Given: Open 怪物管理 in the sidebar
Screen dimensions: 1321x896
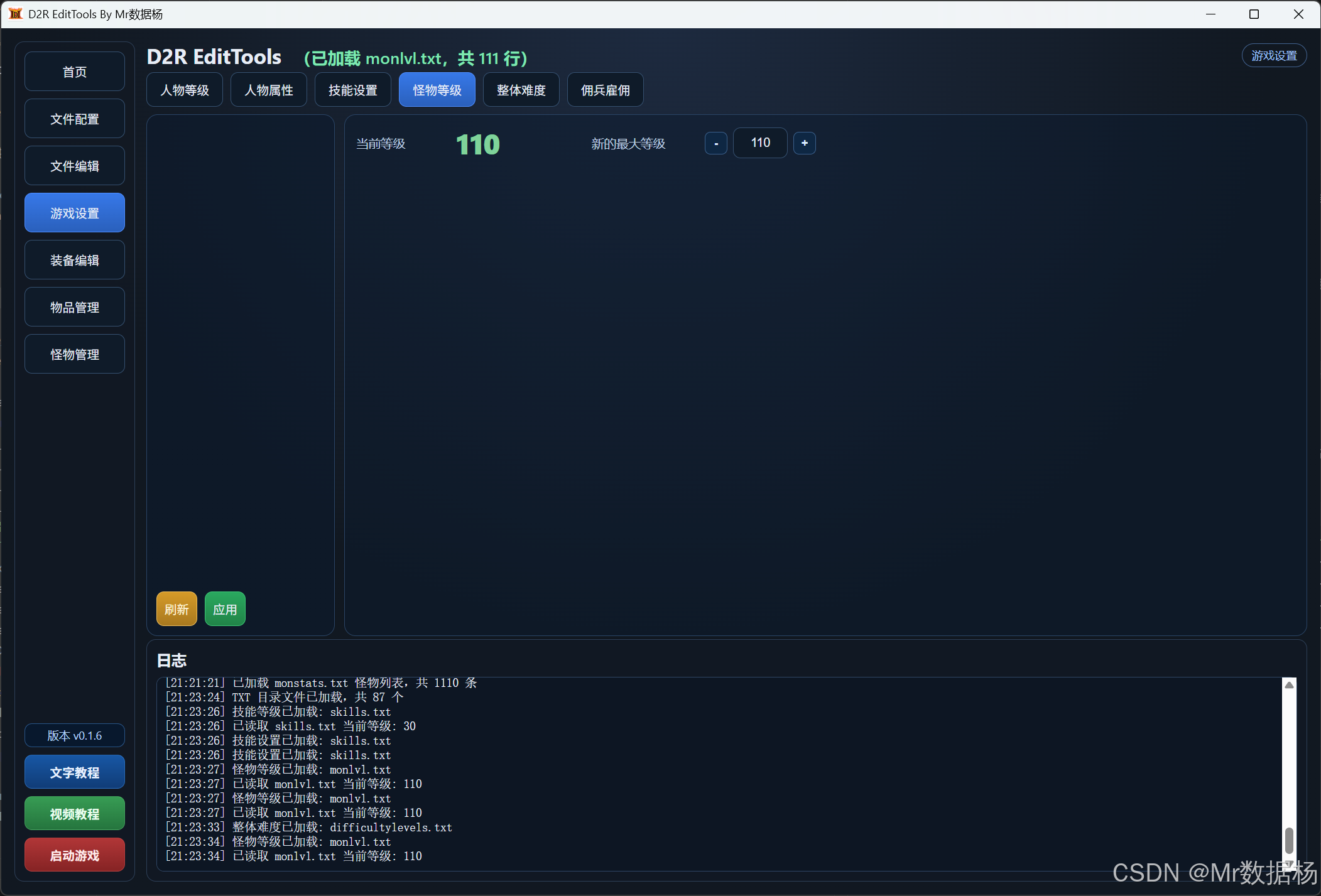Looking at the screenshot, I should pyautogui.click(x=75, y=354).
